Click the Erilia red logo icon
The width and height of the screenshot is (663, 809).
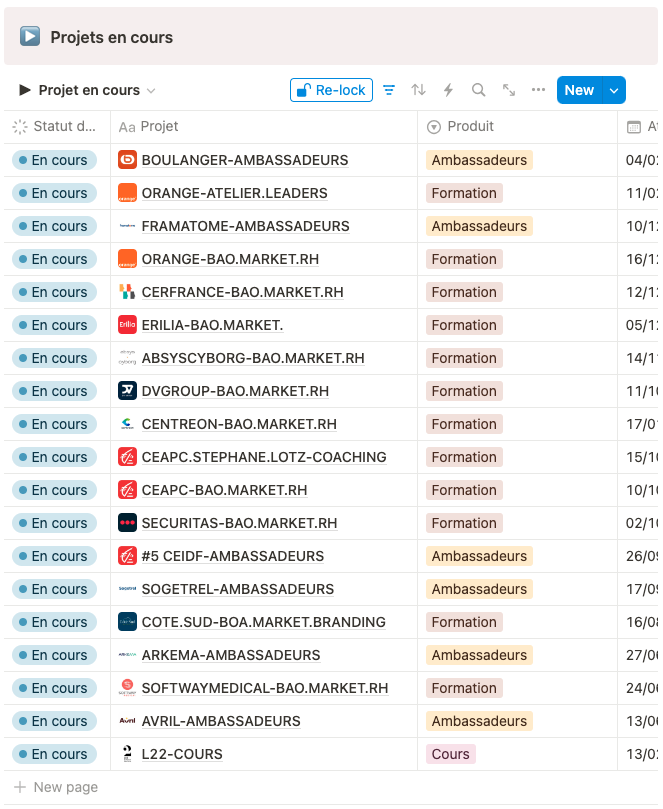tap(127, 325)
